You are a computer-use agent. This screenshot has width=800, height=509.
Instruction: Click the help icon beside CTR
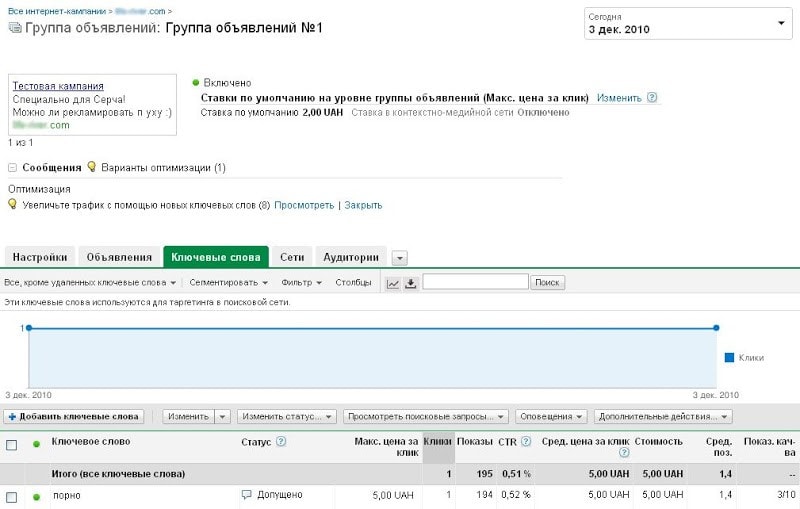(525, 441)
